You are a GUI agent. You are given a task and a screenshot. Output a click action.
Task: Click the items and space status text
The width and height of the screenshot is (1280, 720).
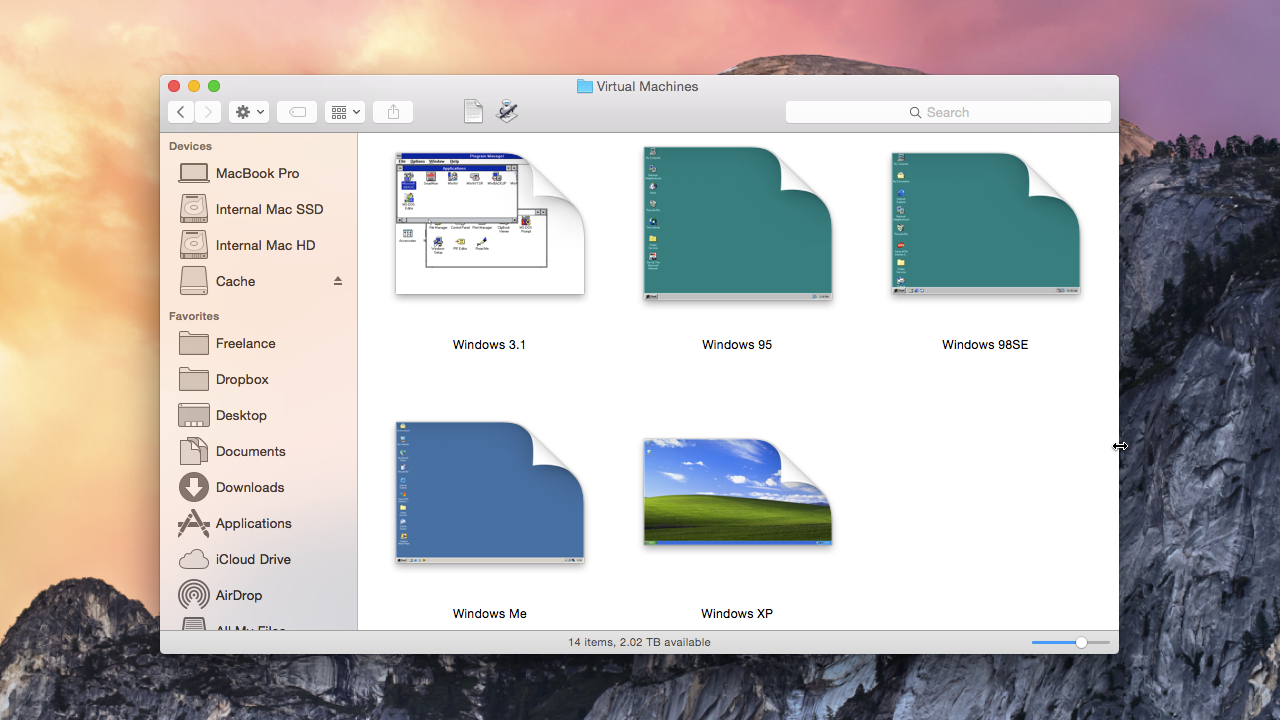click(x=639, y=642)
